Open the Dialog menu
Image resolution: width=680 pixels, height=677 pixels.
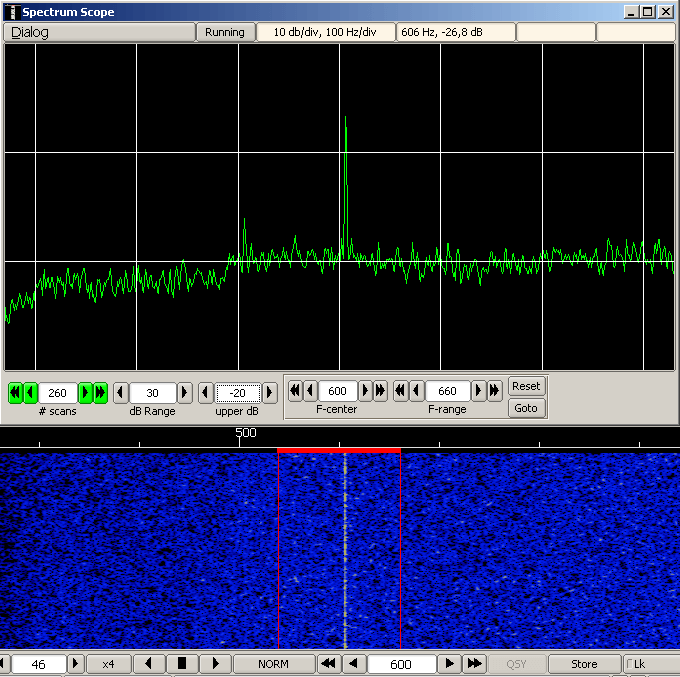(x=99, y=32)
